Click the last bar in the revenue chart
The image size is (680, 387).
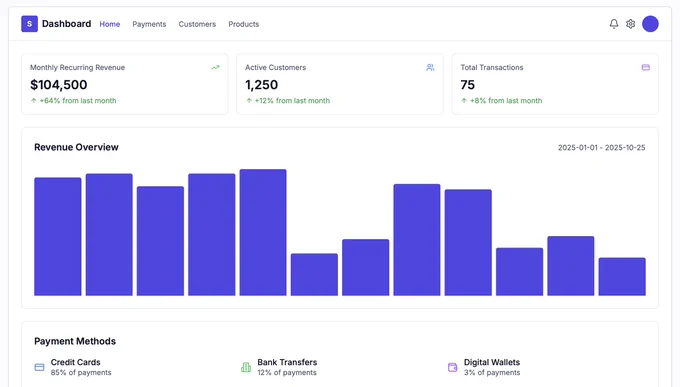(622, 277)
